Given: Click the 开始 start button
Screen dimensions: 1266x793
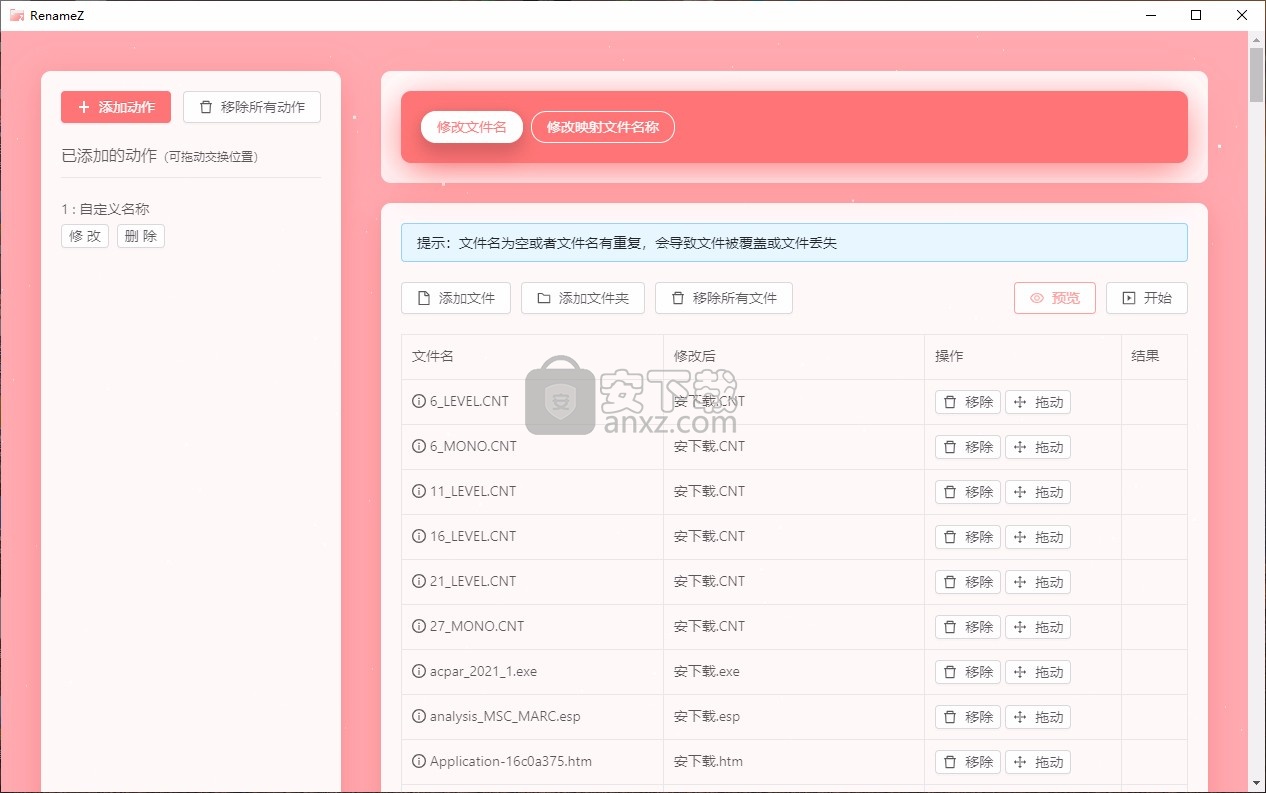Looking at the screenshot, I should point(1147,298).
